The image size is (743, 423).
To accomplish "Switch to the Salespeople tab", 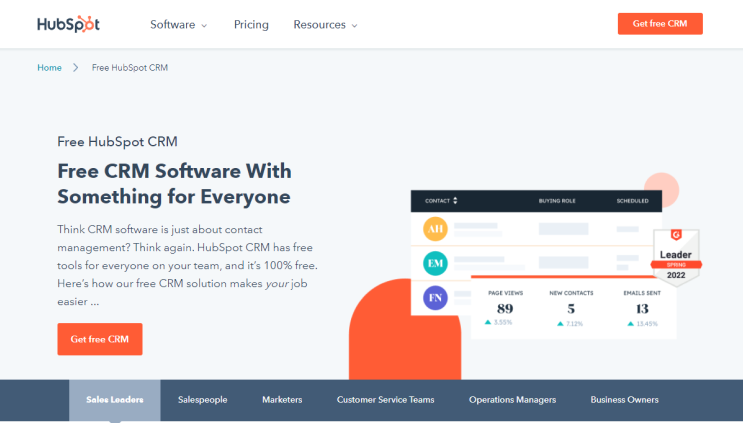I will point(202,400).
